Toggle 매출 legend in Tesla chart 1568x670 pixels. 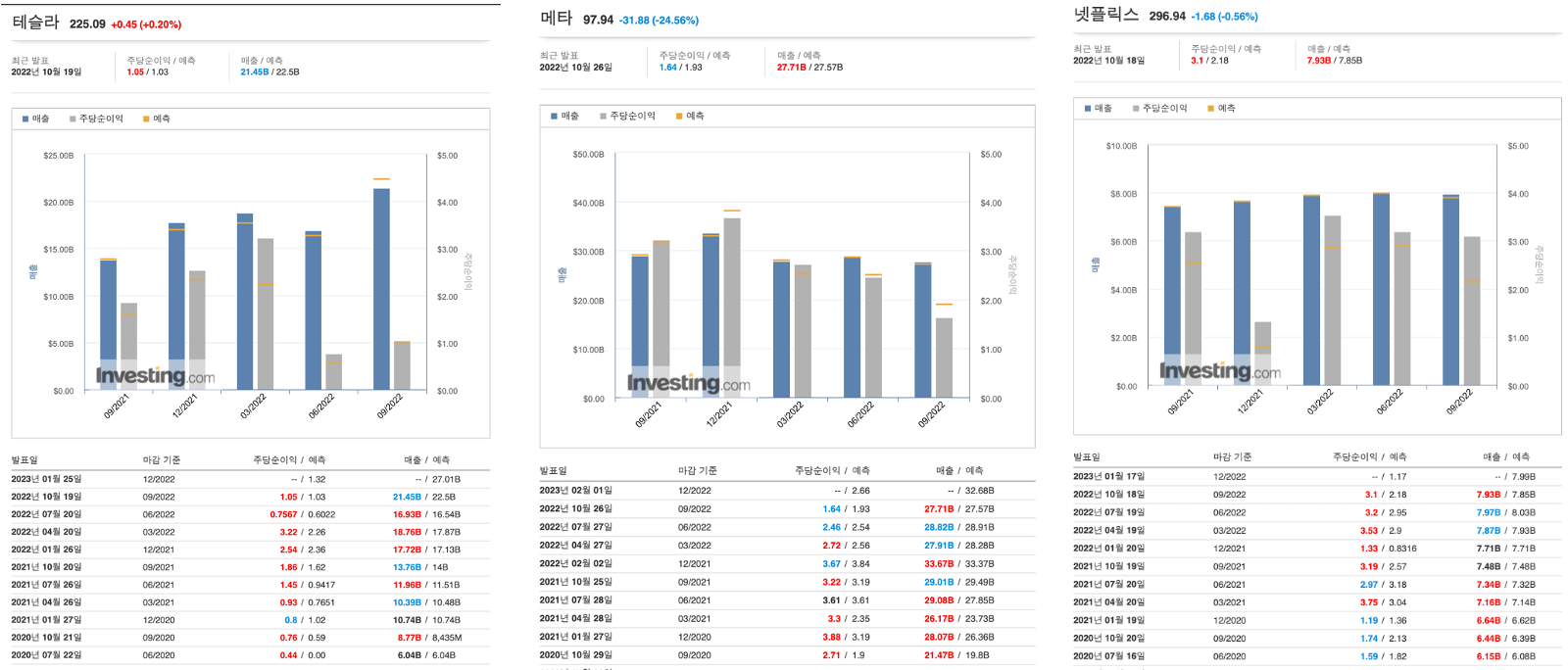[35, 119]
